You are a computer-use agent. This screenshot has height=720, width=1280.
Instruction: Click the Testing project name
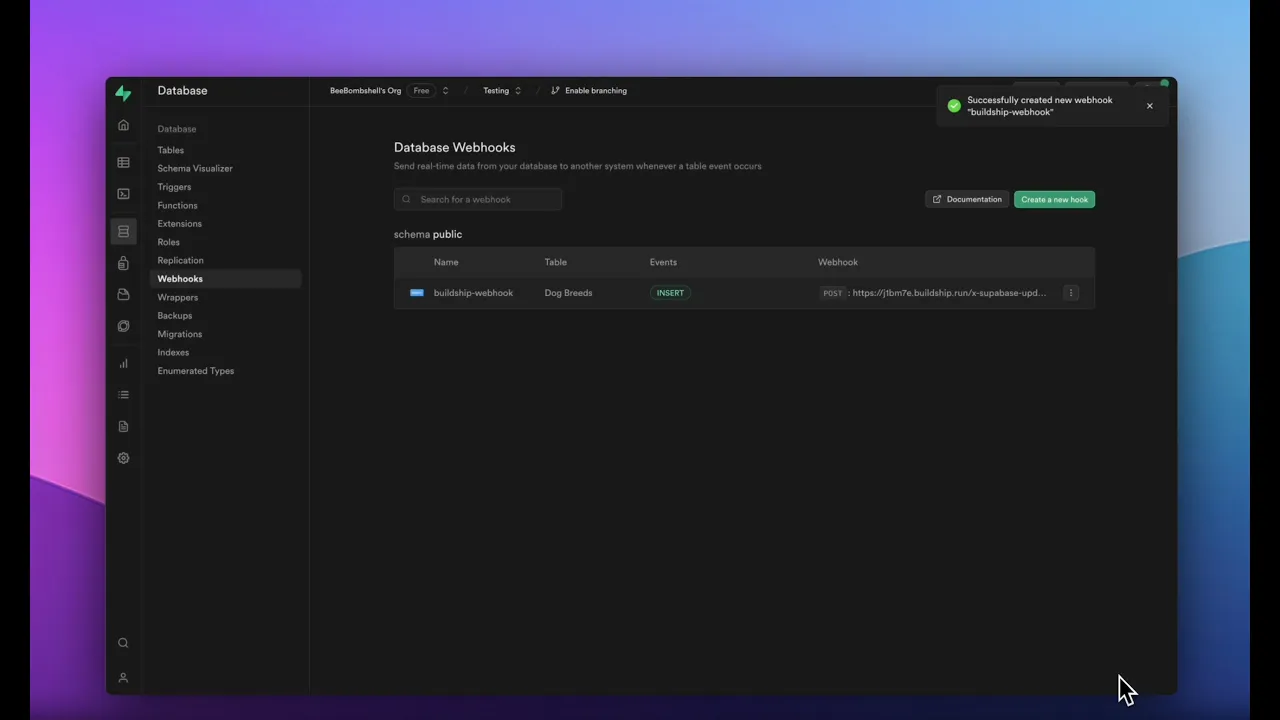(496, 91)
